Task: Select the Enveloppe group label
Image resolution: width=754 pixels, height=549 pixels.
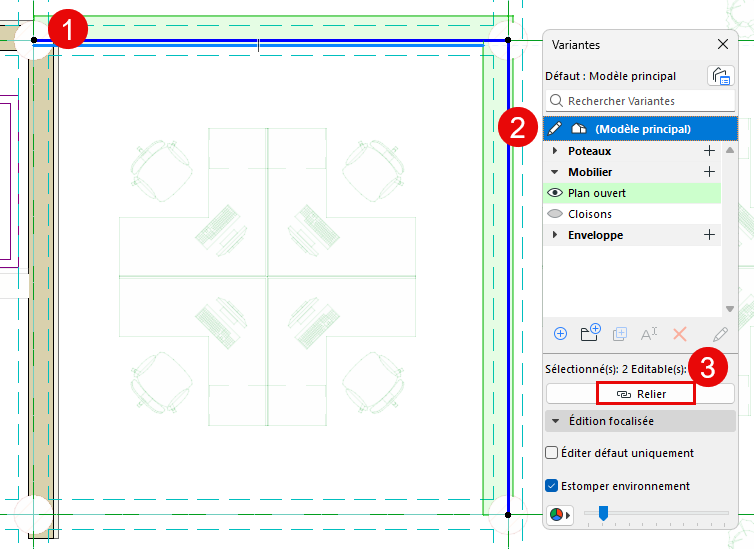Action: pos(595,235)
